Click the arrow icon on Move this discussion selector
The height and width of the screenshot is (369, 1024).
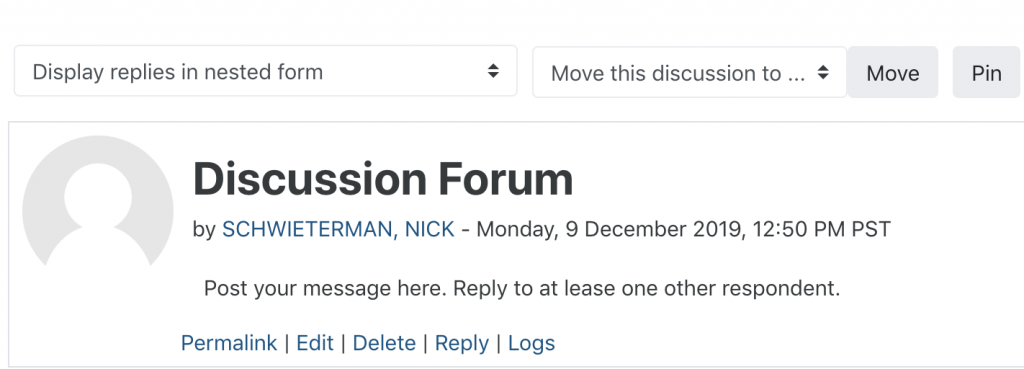pos(824,72)
